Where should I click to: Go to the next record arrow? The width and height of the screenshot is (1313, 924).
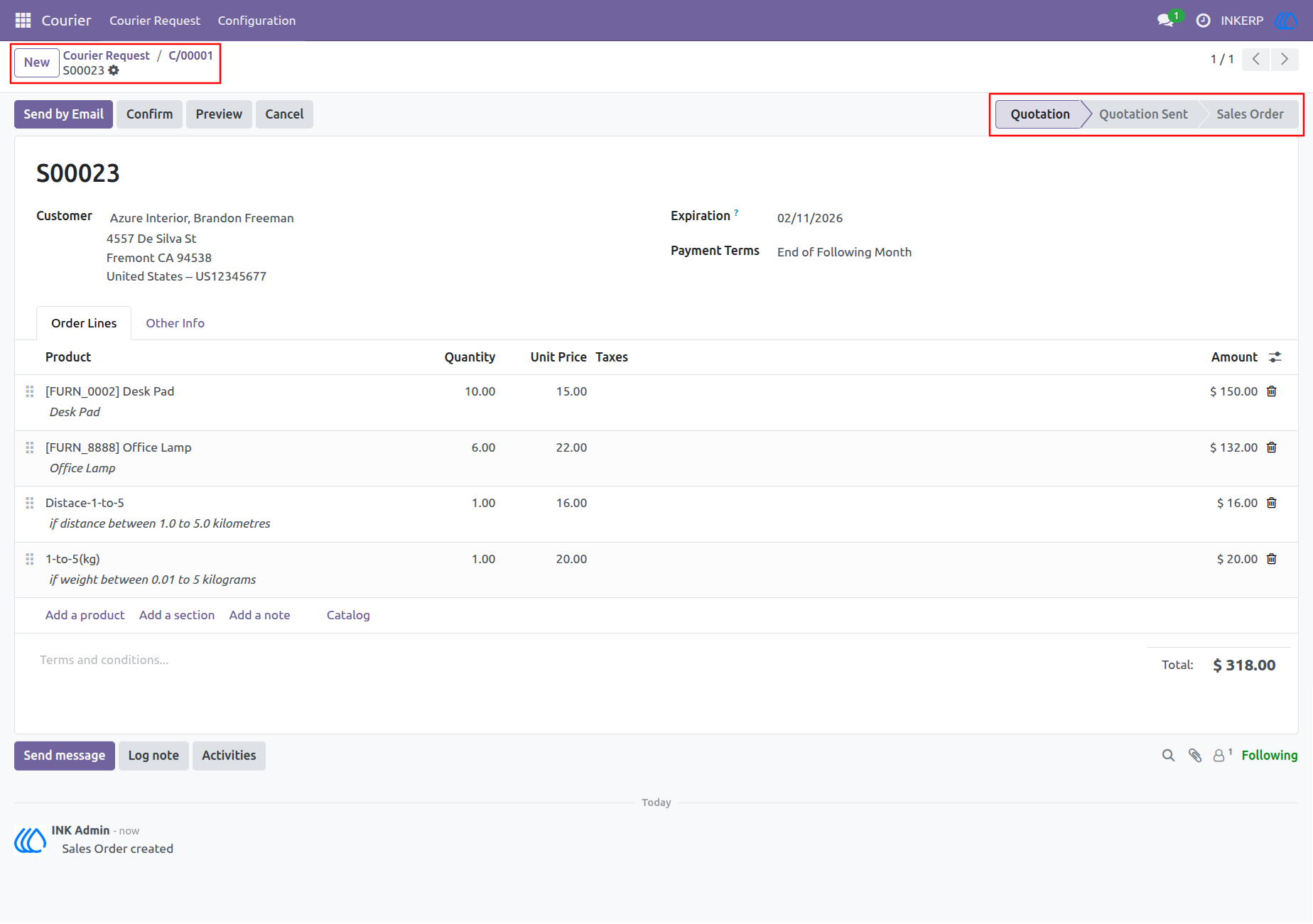pos(1284,59)
